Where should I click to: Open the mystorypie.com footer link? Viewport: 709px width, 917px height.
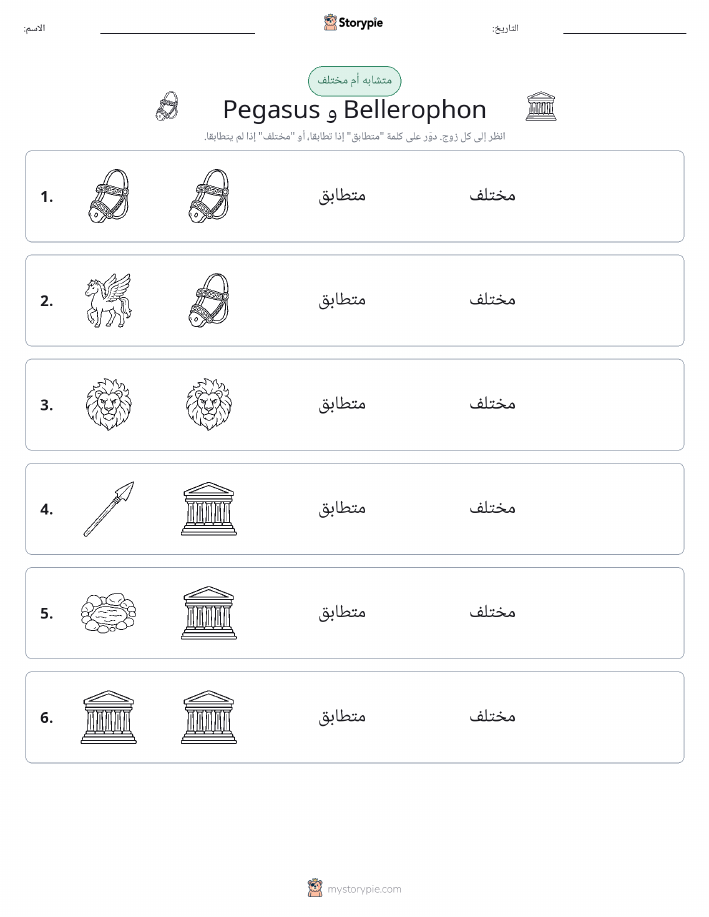[364, 889]
